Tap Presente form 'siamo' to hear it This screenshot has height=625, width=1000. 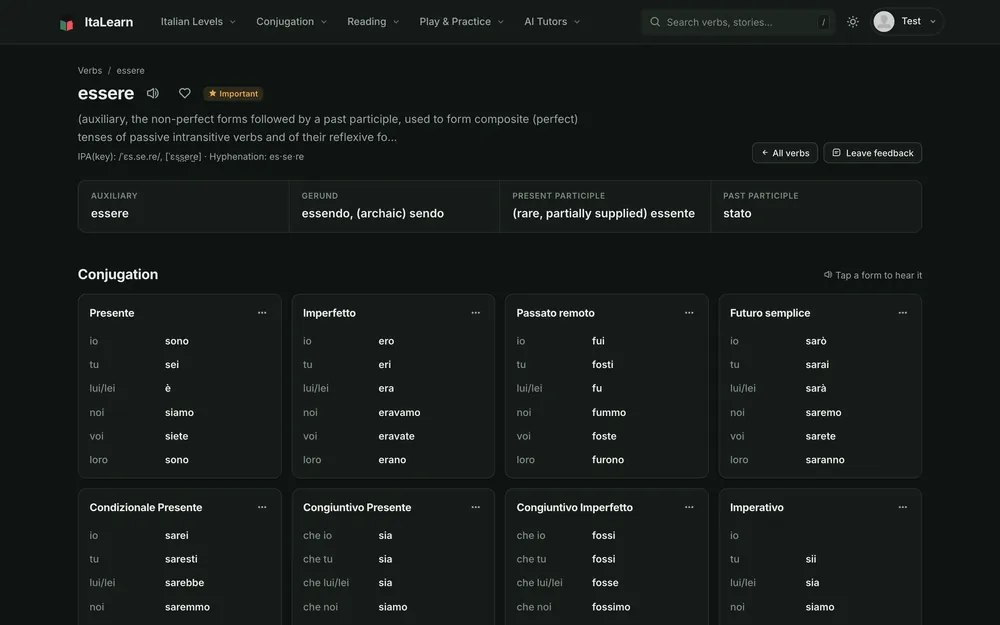point(179,413)
